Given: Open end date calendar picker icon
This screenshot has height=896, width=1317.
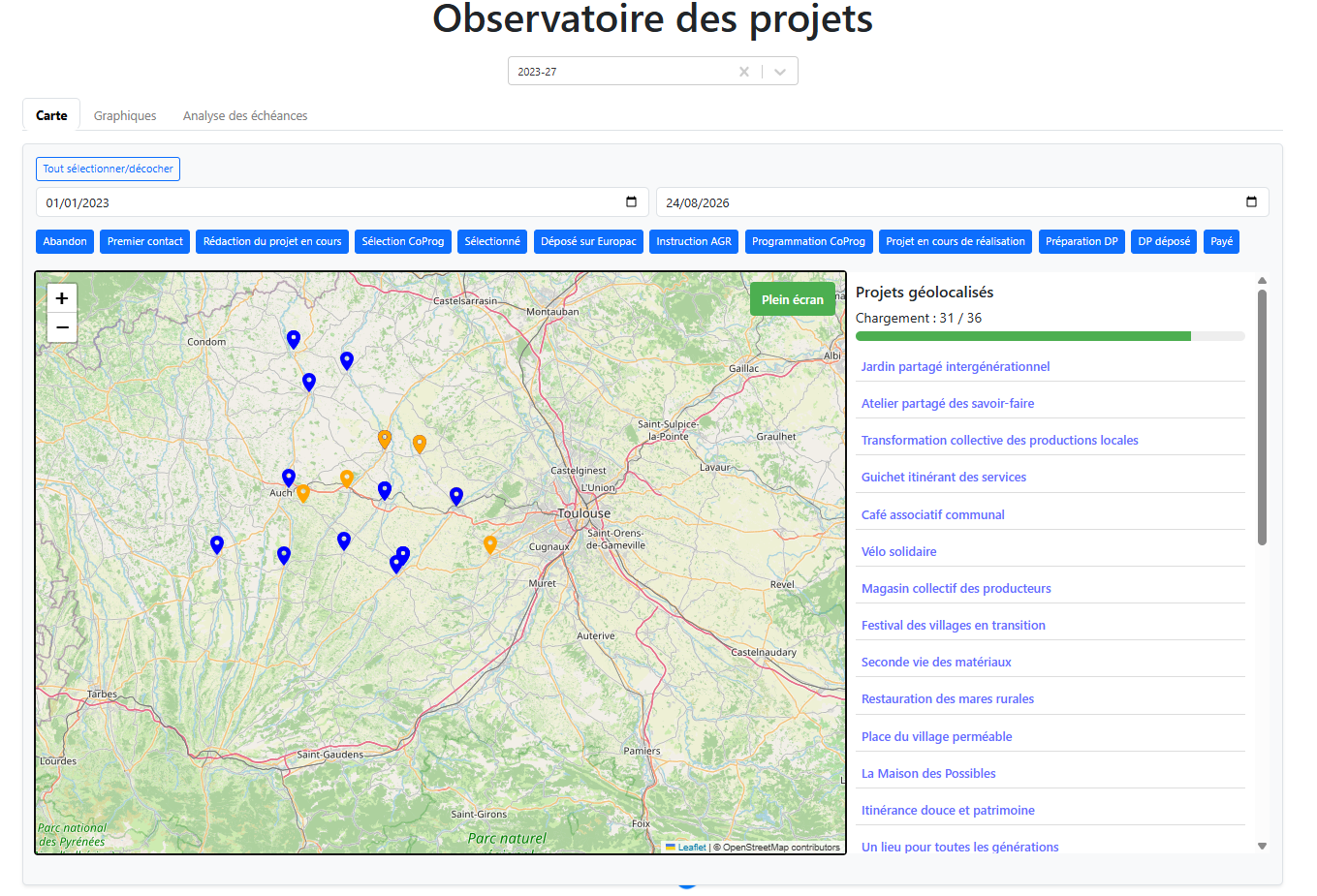Looking at the screenshot, I should [x=1251, y=202].
